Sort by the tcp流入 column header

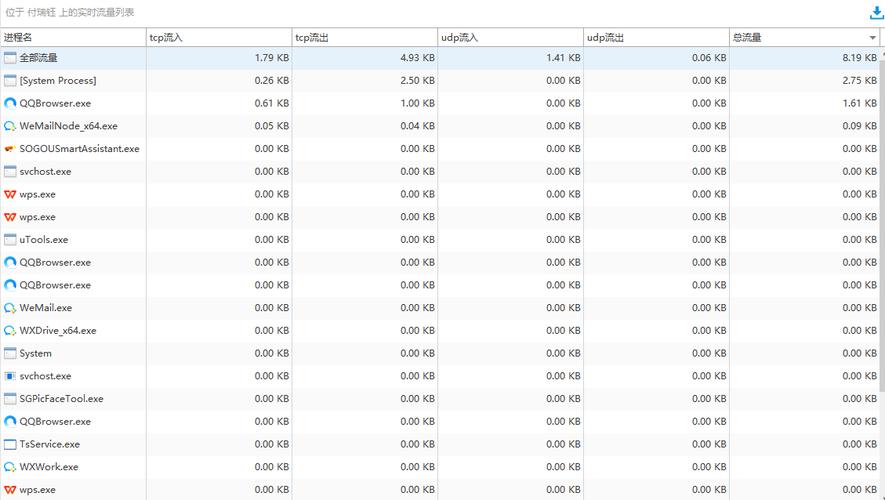[x=219, y=37]
